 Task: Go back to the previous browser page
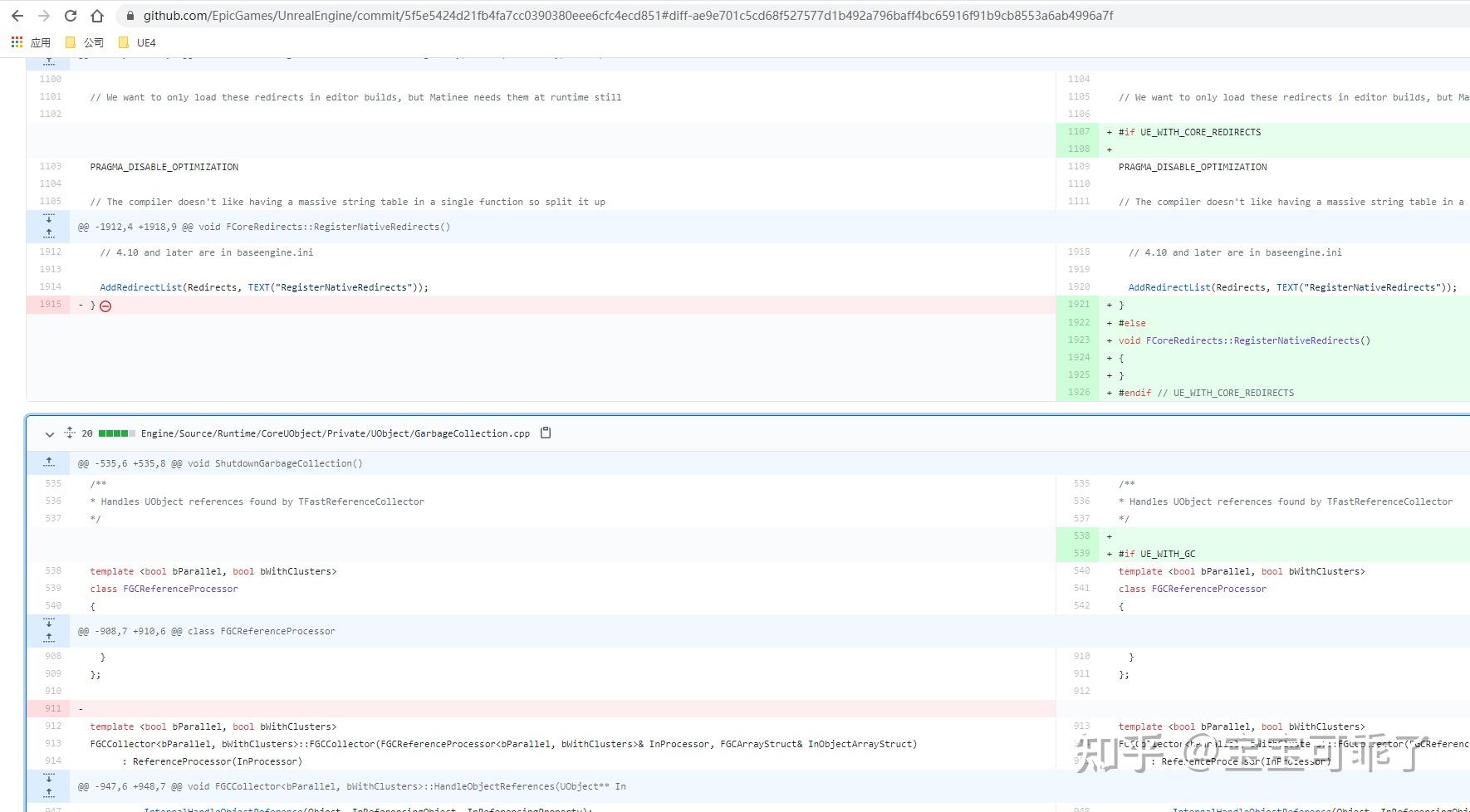(17, 16)
